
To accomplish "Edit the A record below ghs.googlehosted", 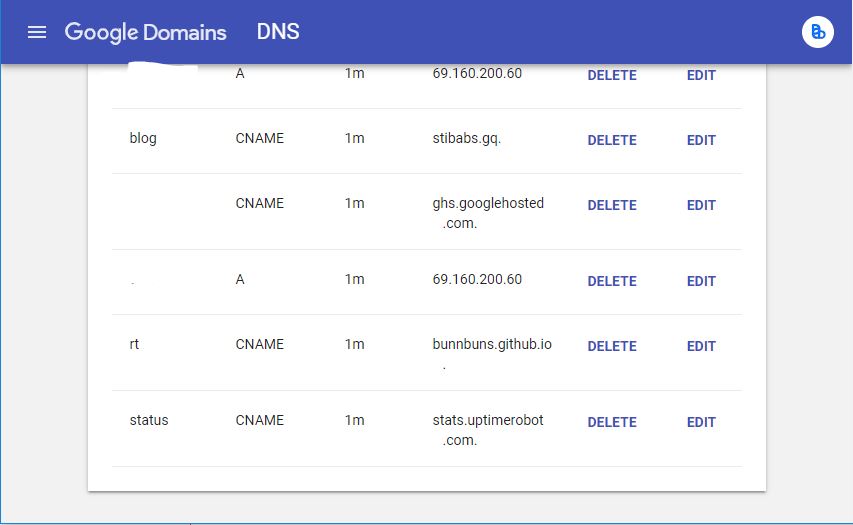I will tap(701, 282).
